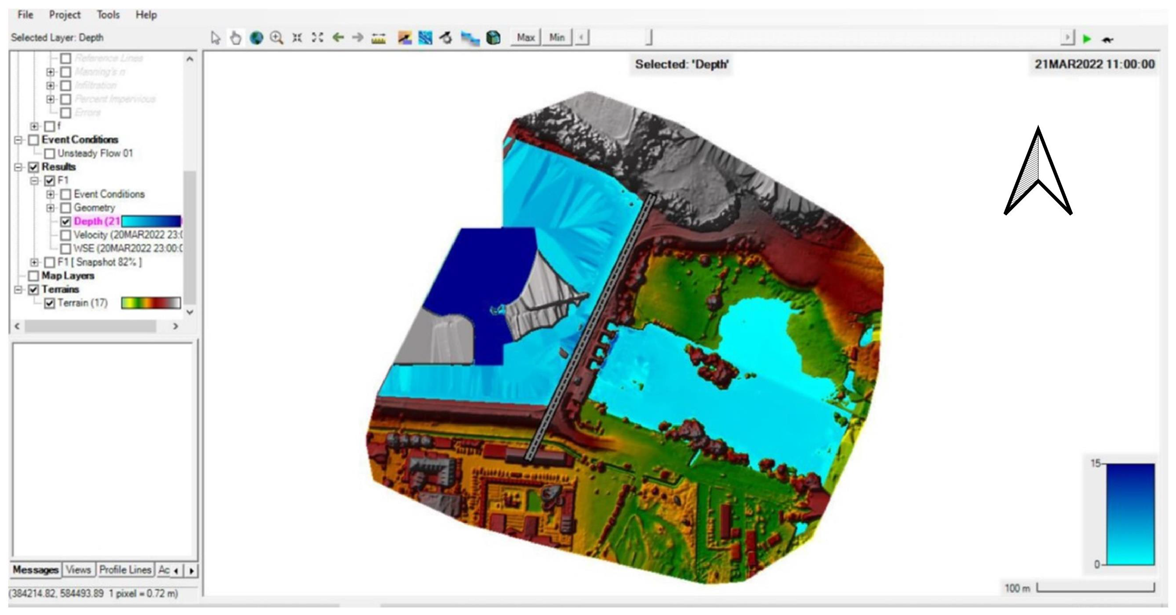Enable the Velocity layer checkbox
1176x615 pixels.
point(65,235)
